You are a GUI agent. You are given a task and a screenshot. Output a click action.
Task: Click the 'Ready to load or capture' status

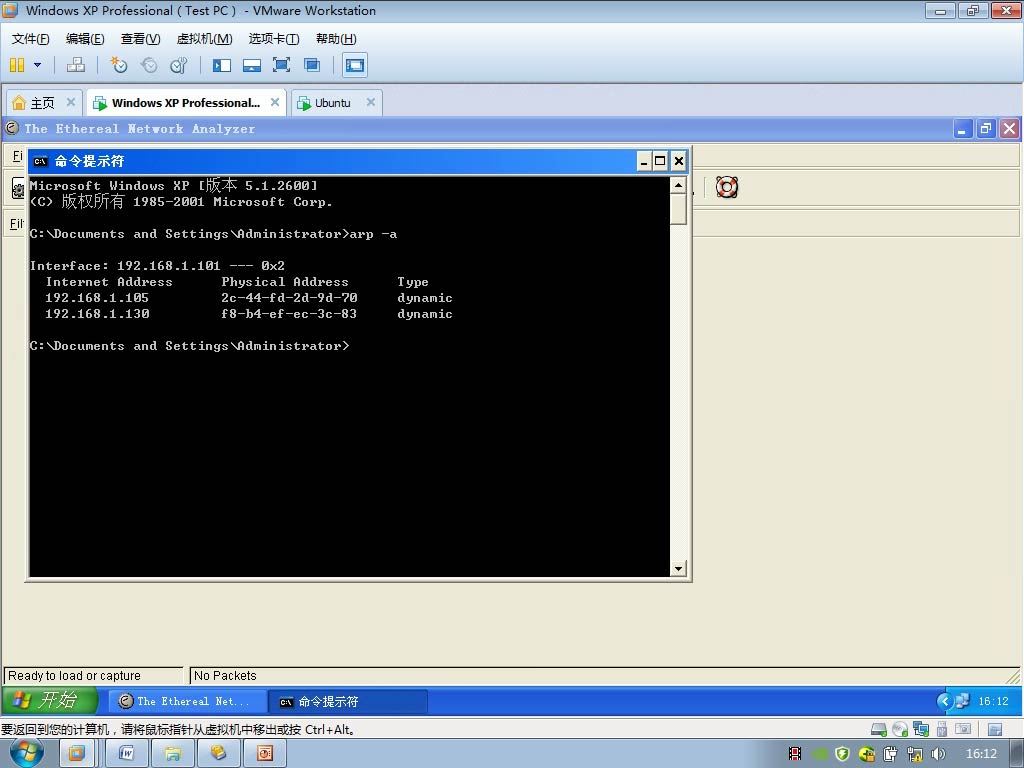point(74,675)
